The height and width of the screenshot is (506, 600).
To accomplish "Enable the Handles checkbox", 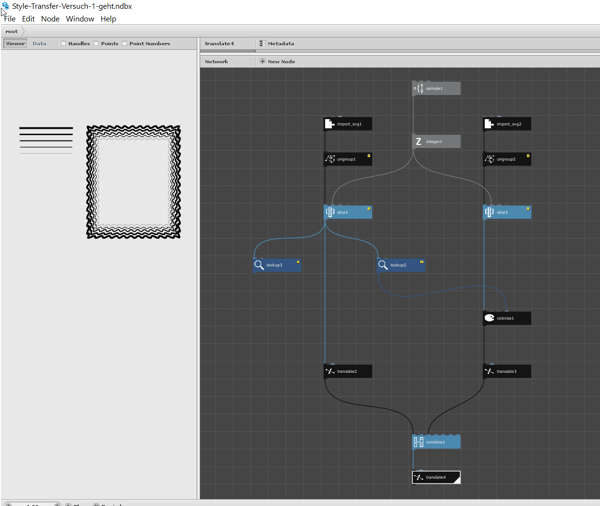I will [64, 44].
